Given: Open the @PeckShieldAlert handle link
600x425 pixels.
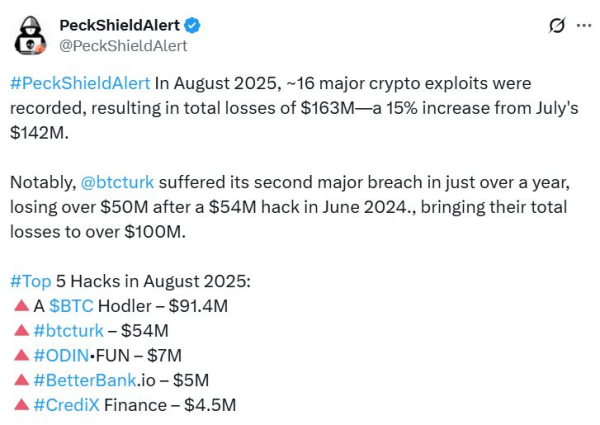Looking at the screenshot, I should pos(123,46).
